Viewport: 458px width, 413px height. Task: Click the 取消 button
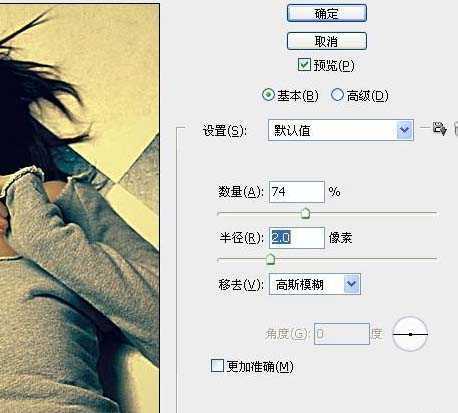point(327,41)
